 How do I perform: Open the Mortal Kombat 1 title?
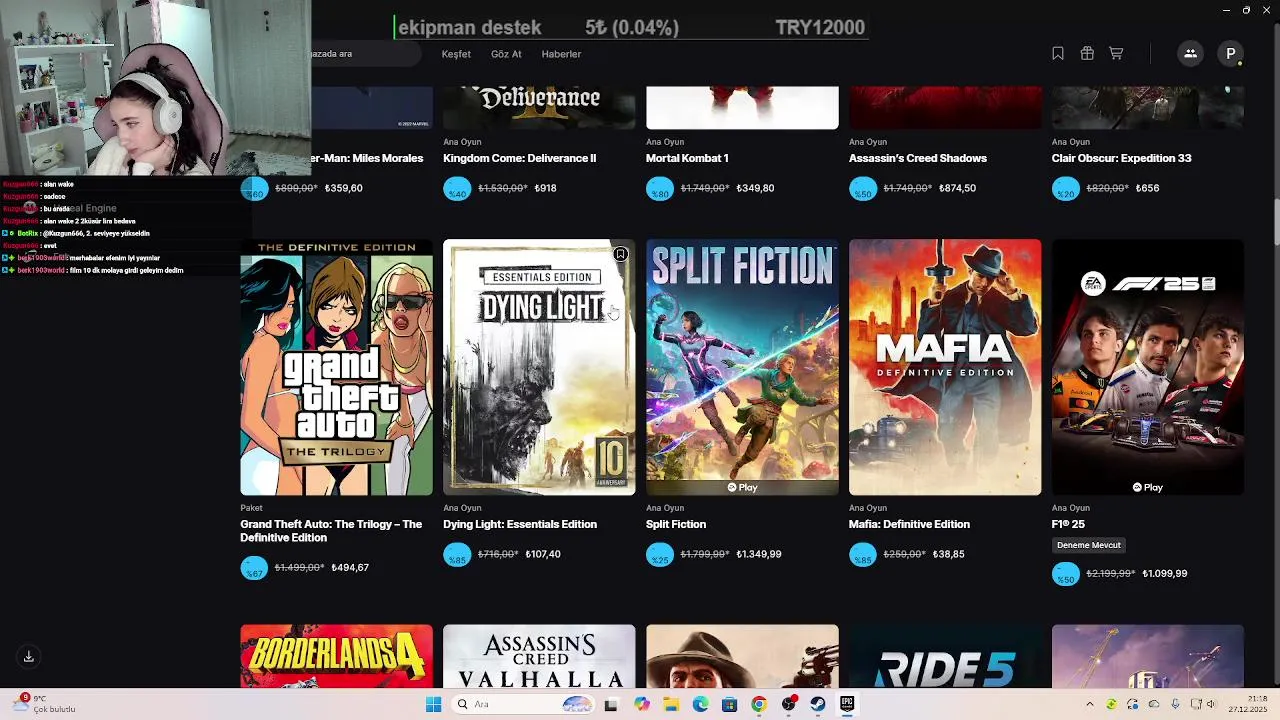pos(687,158)
